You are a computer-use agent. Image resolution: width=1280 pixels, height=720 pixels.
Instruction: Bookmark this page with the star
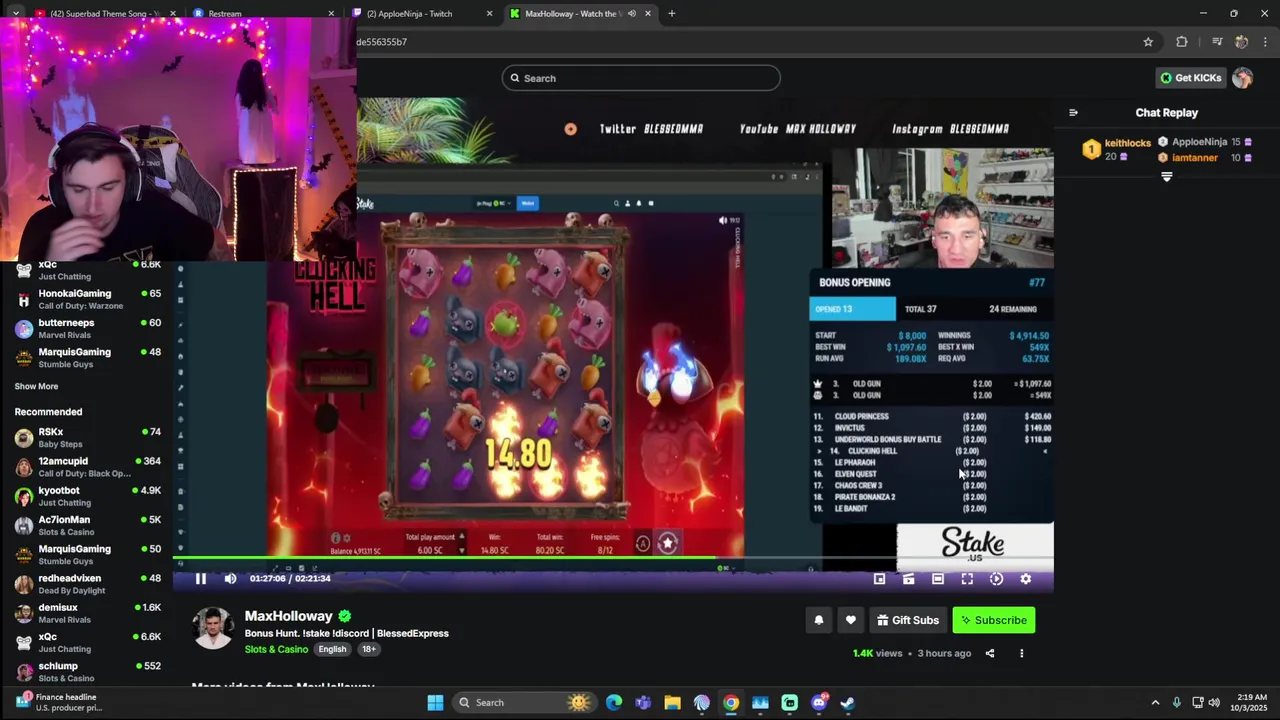tap(1148, 42)
